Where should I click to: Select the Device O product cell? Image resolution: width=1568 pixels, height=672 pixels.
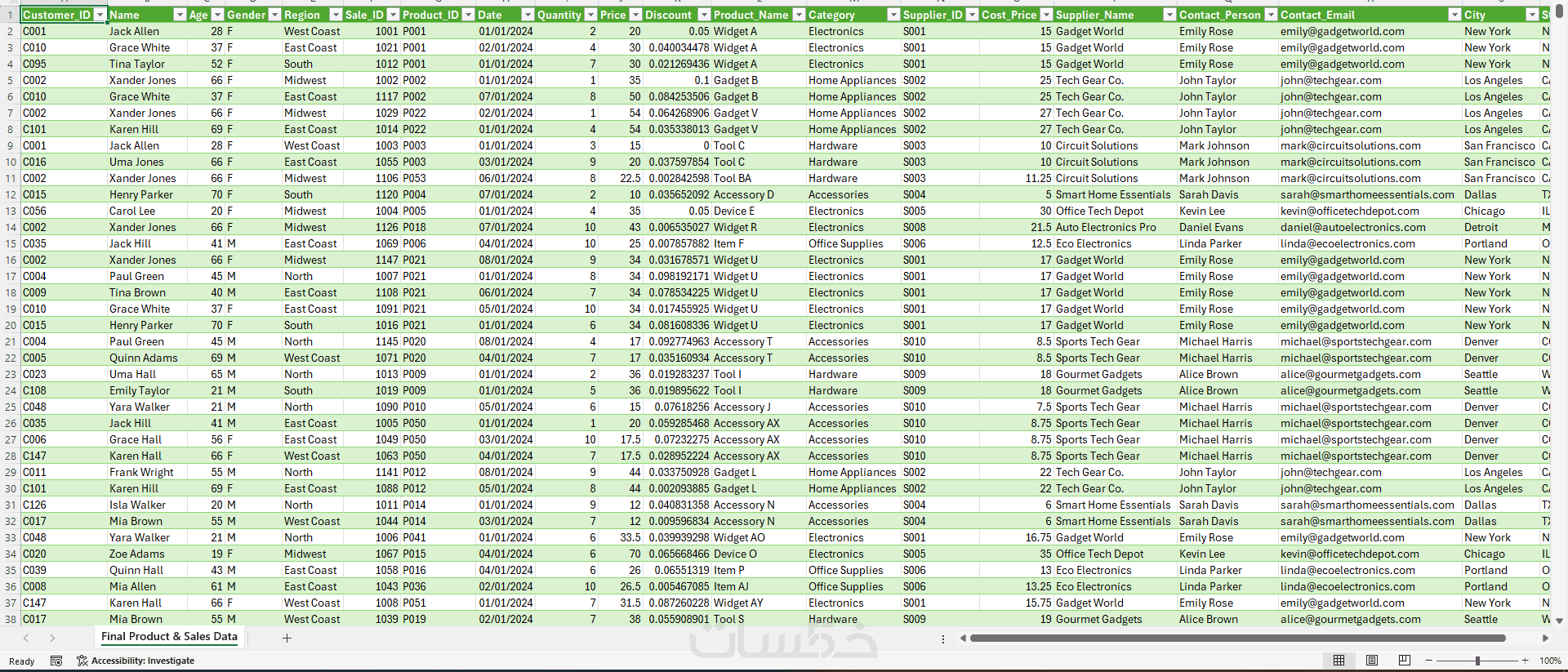click(x=759, y=554)
